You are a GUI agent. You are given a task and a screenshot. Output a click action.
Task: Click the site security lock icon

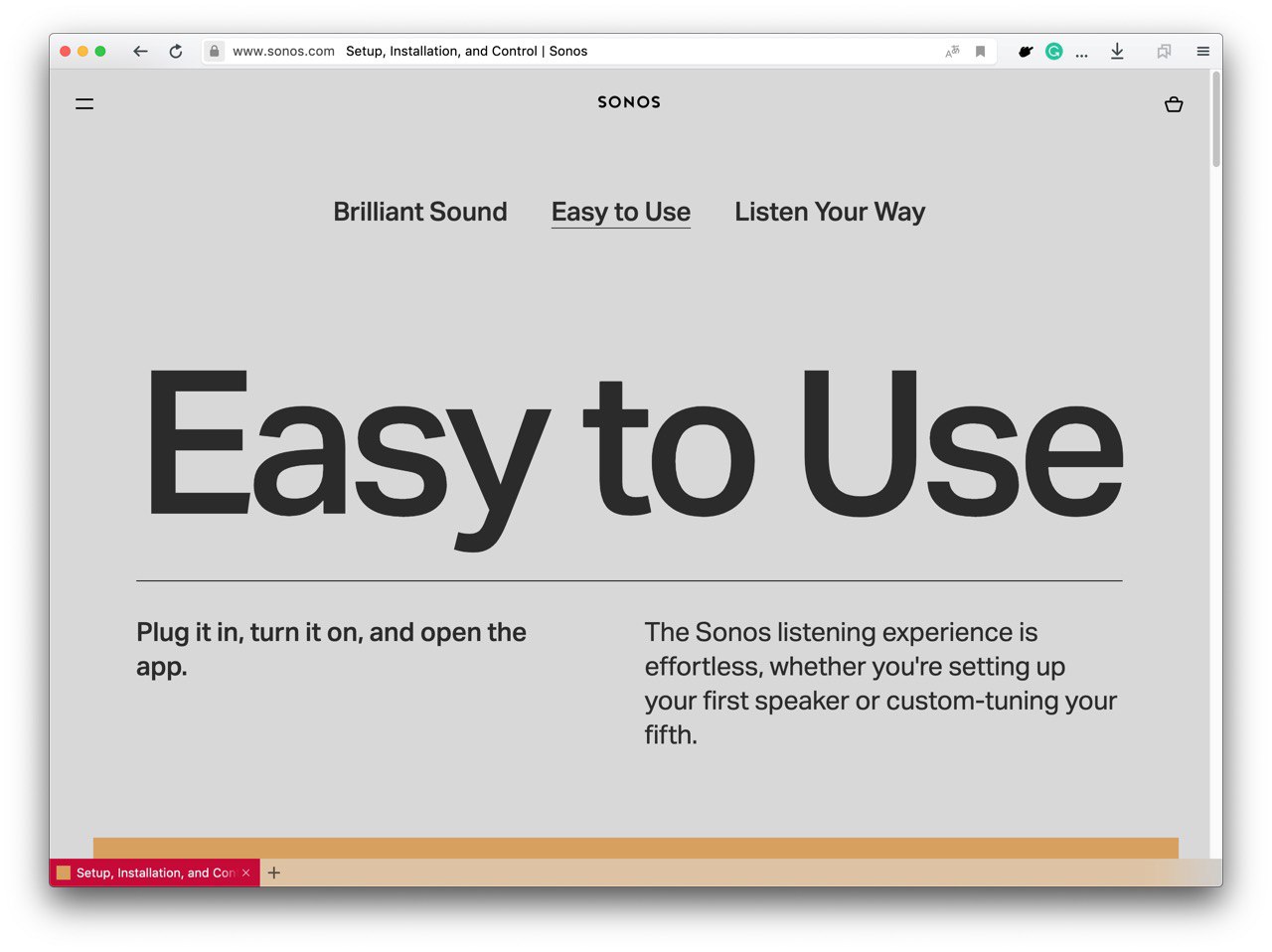pyautogui.click(x=214, y=51)
